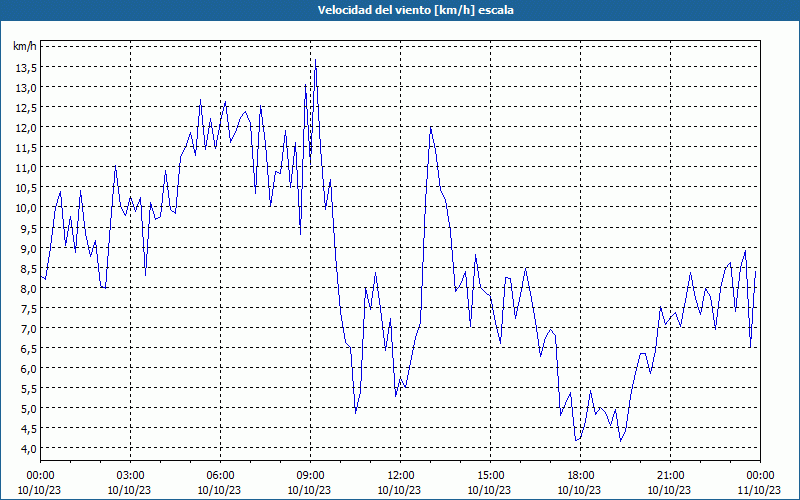The width and height of the screenshot is (800, 500).
Task: Click the '00:00' time label dated 10/10/23
Action: coord(40,476)
